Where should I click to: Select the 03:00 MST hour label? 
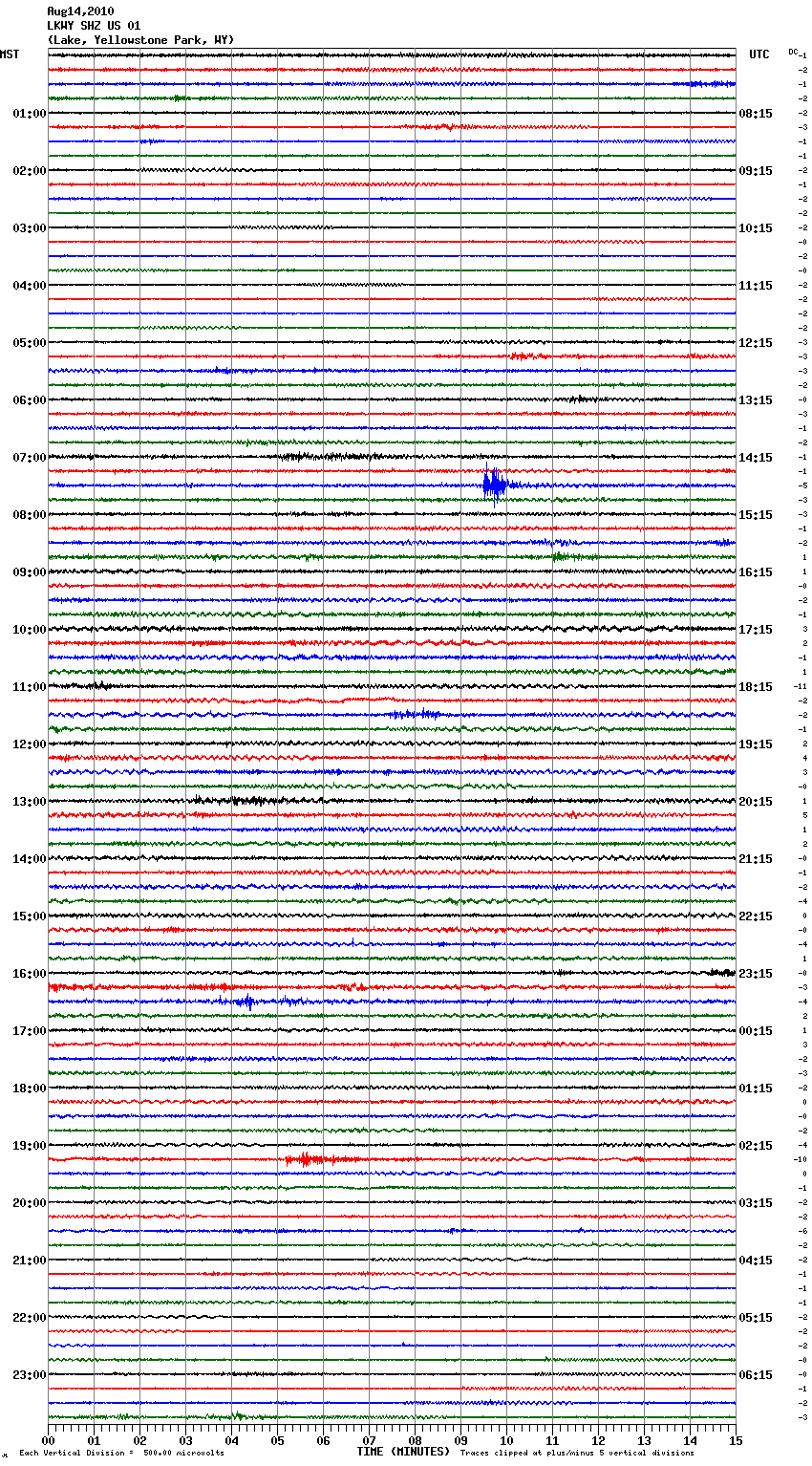click(30, 228)
